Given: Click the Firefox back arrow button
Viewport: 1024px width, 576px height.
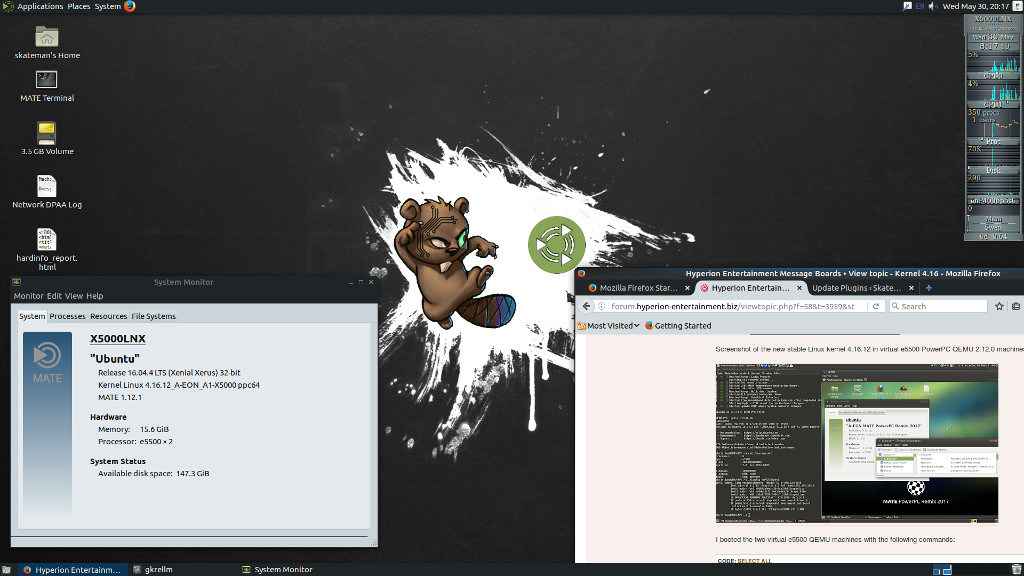Looking at the screenshot, I should point(586,306).
